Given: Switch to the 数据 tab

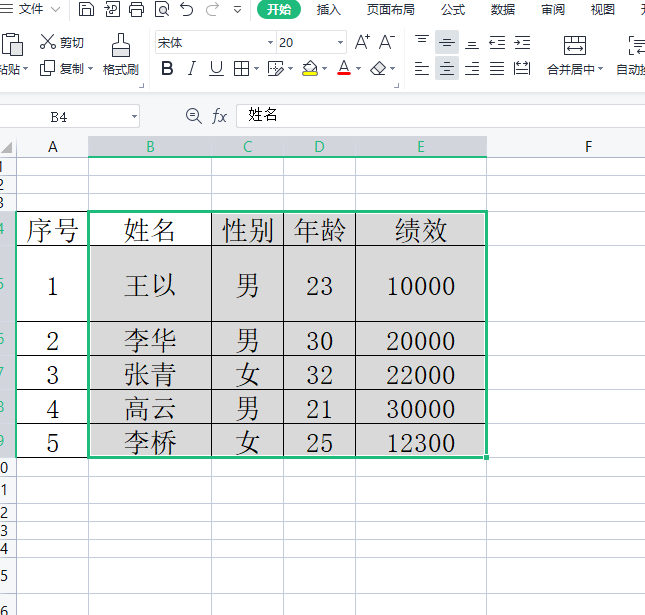Looking at the screenshot, I should coord(503,9).
